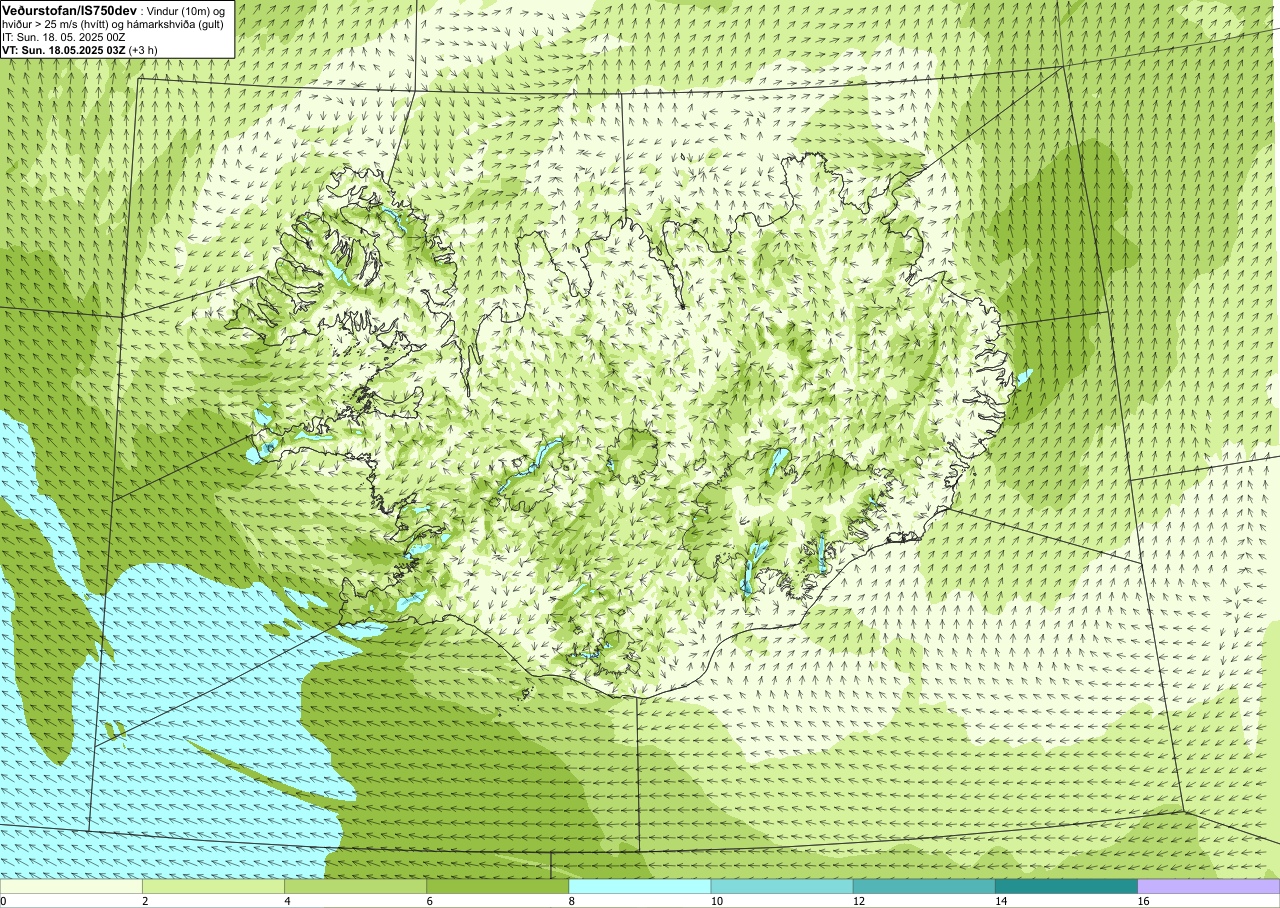Click the 14–16 m/s dark teal legend swatch
The height and width of the screenshot is (908, 1280).
pyautogui.click(x=1066, y=886)
